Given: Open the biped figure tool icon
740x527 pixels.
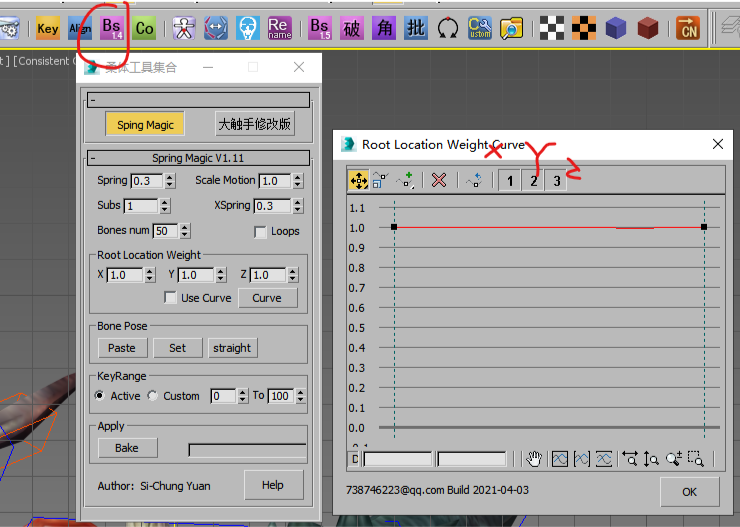Looking at the screenshot, I should [x=184, y=28].
